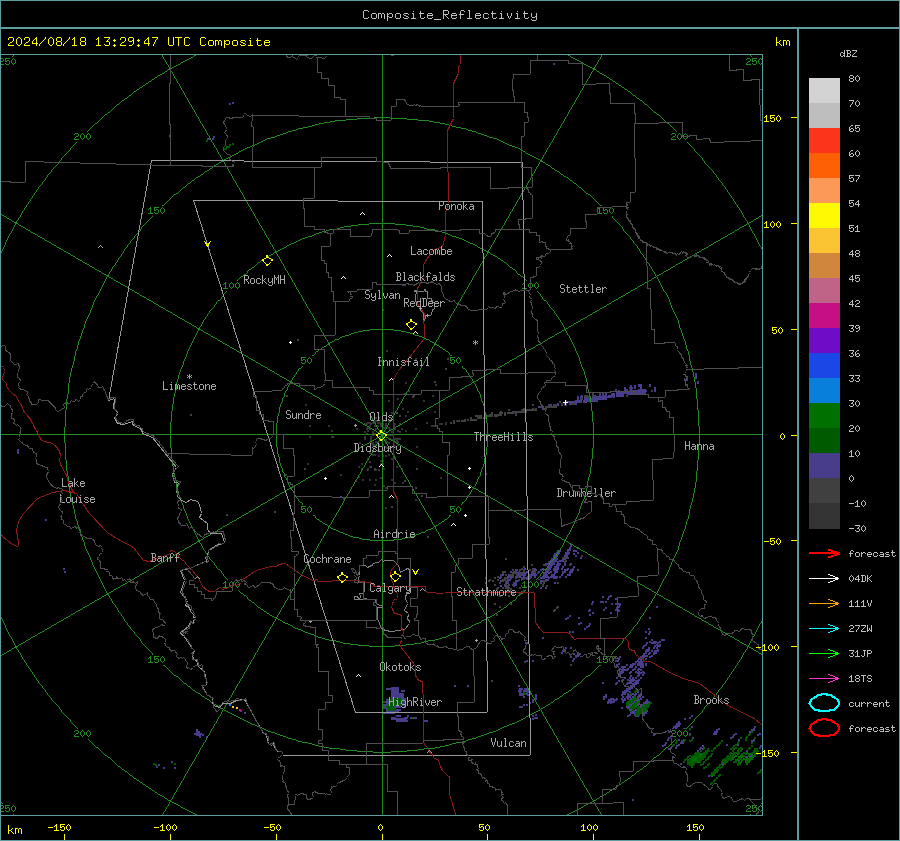
Task: Click the 80-70 dBZ light gray swatch
Action: coord(824,91)
